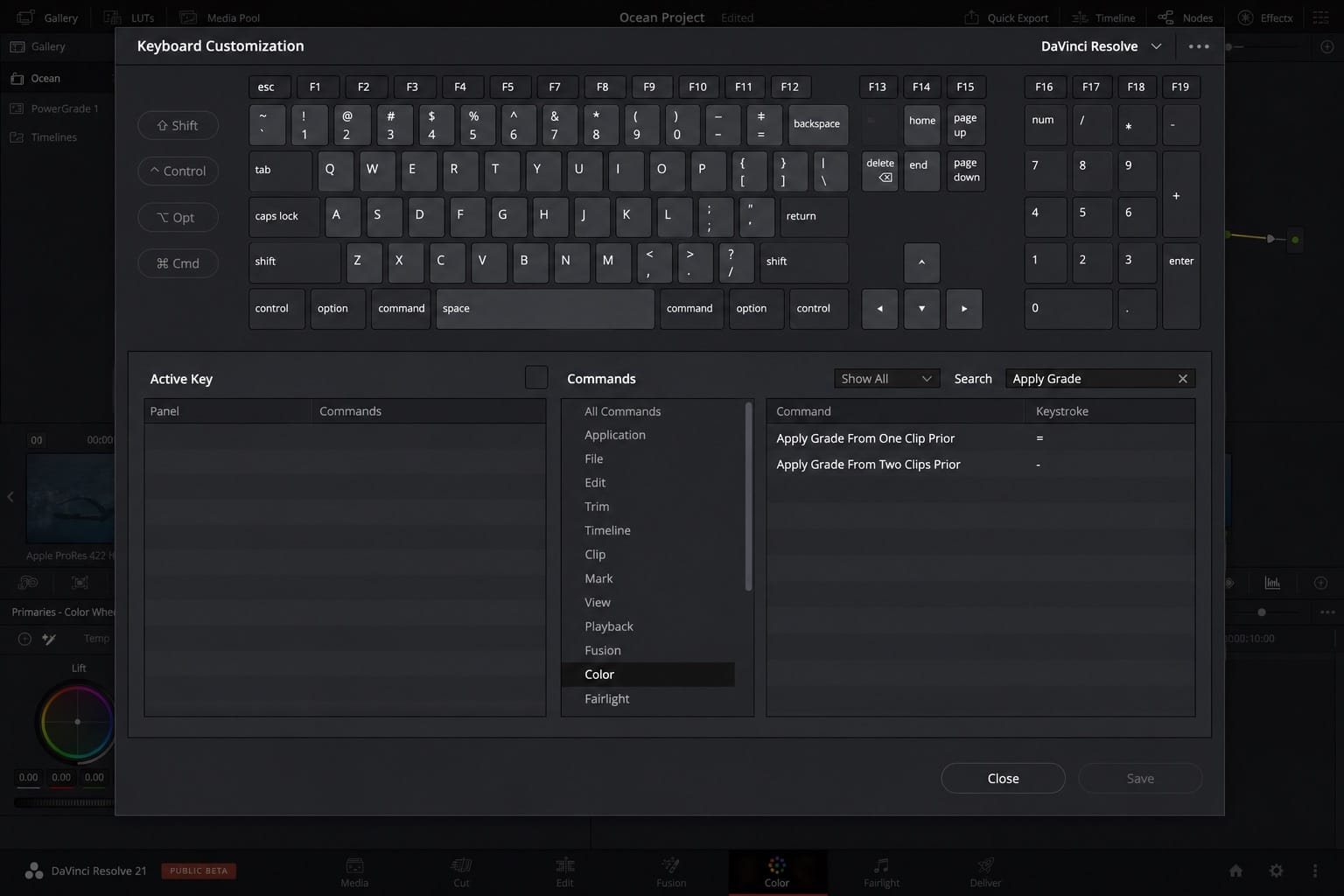Open the Fairlight page tab
This screenshot has height=896, width=1344.
881,872
